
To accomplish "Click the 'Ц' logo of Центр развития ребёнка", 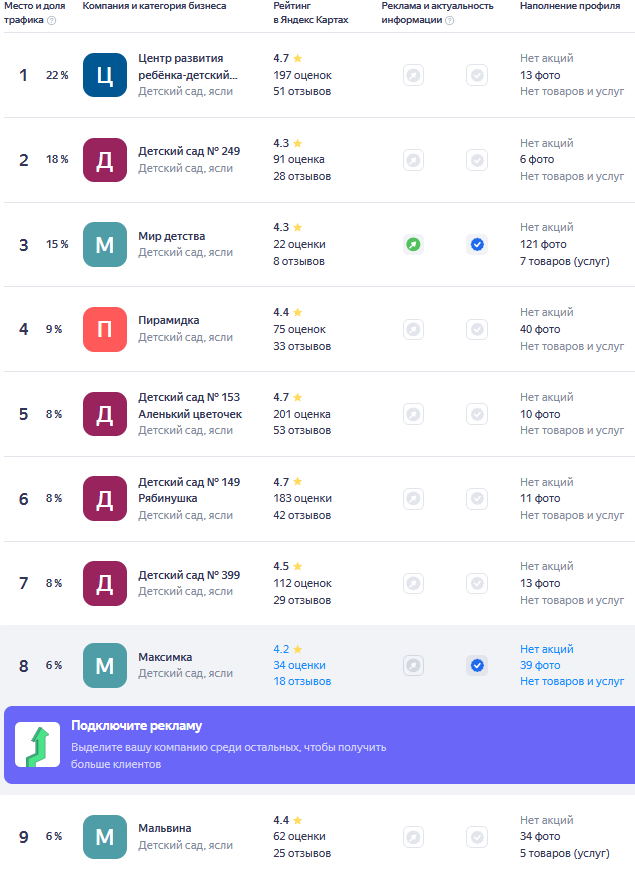I will 105,75.
